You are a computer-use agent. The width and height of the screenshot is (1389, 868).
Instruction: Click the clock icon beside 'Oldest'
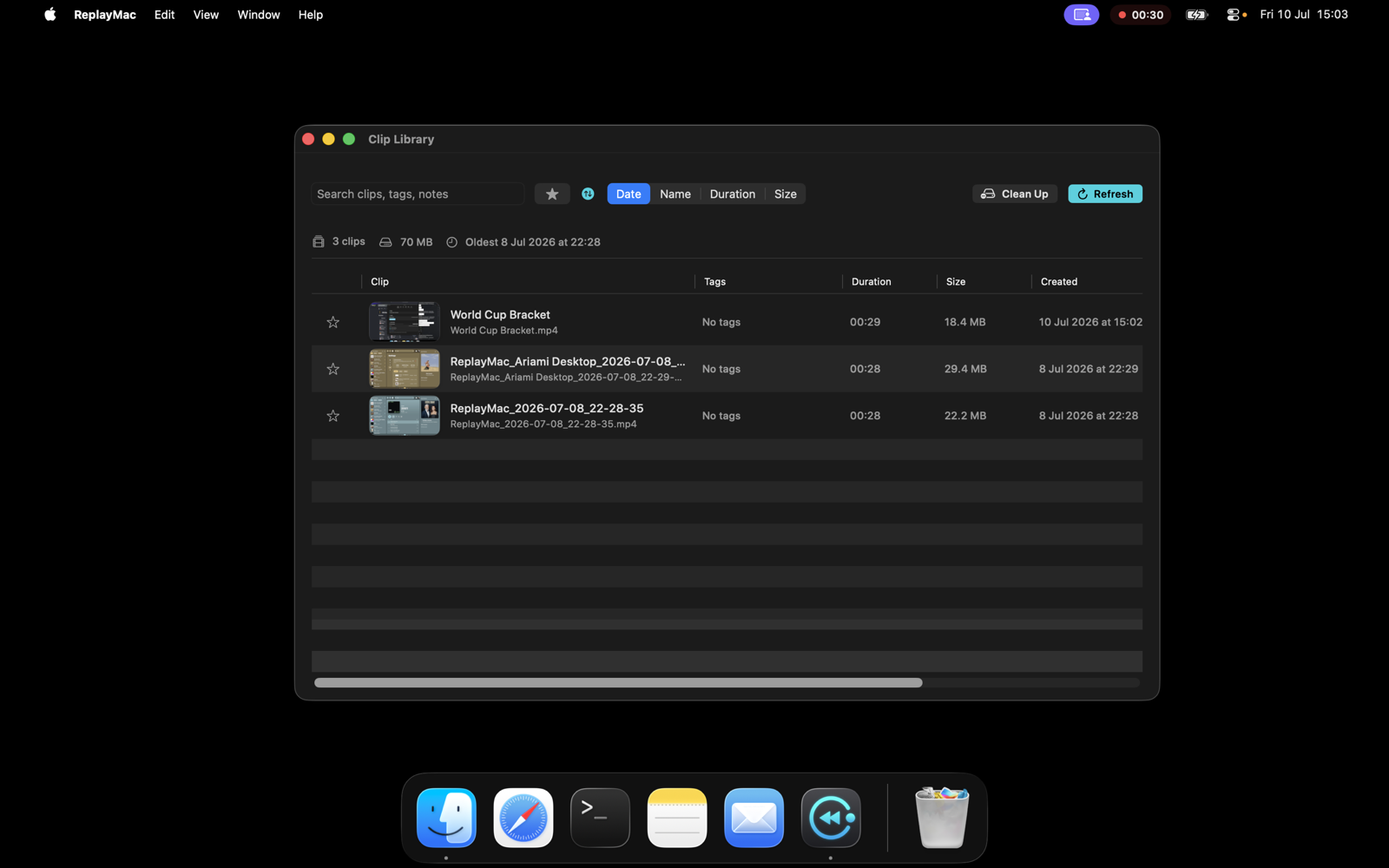pos(451,242)
